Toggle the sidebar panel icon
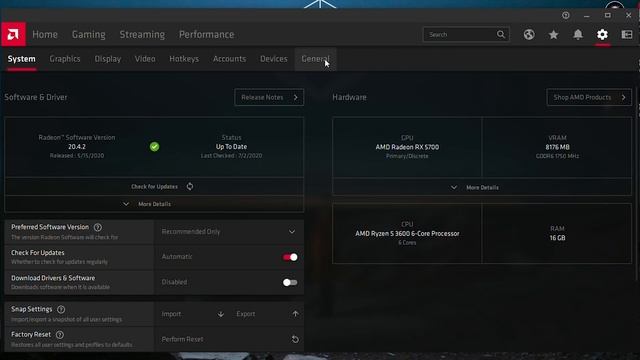640x360 pixels. pos(627,35)
